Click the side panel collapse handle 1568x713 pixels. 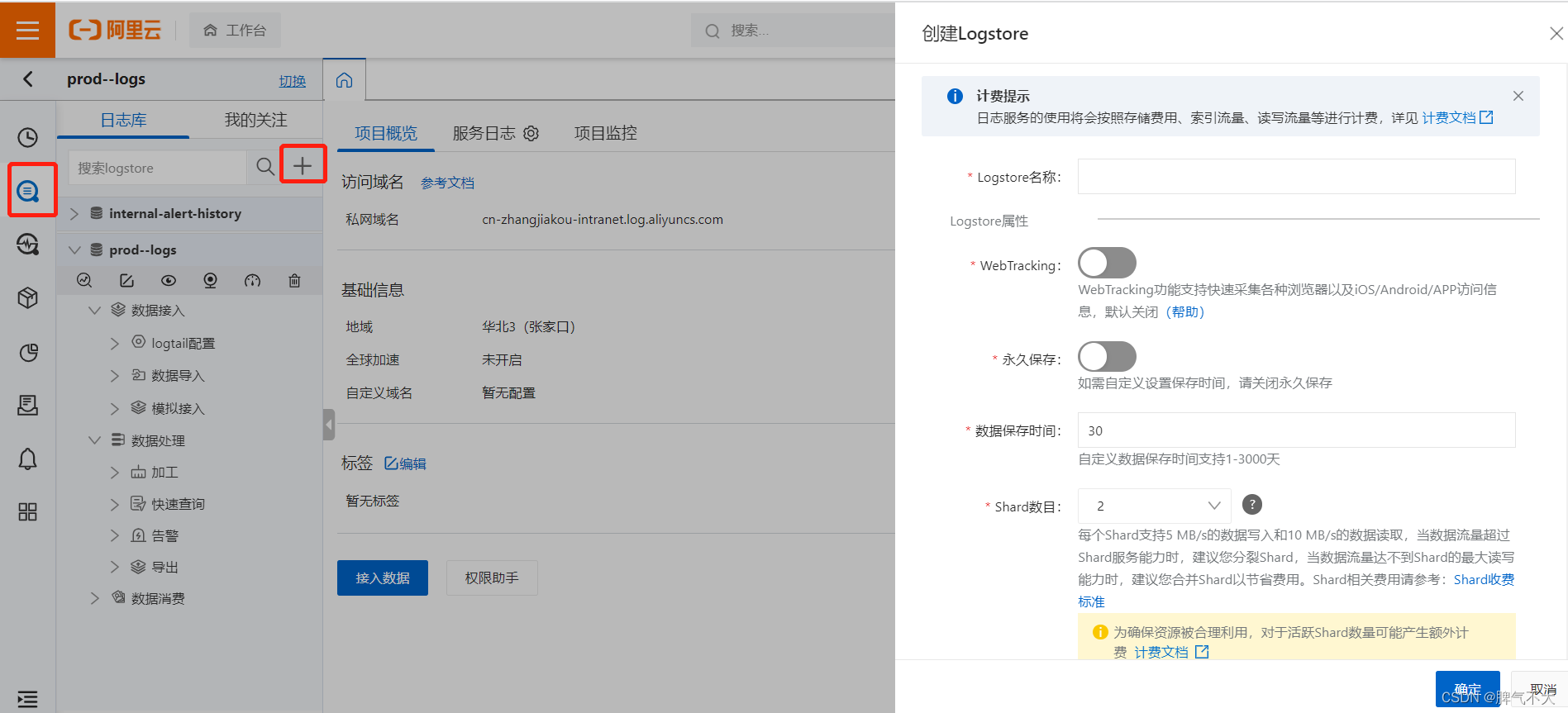coord(329,425)
